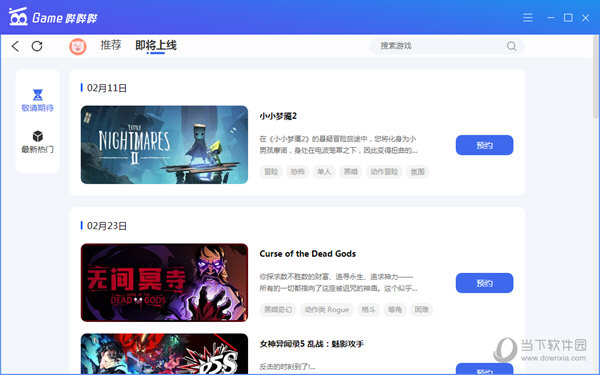This screenshot has width=600, height=375.
Task: Click the vertical scrollbar on the right
Action: pos(596,77)
